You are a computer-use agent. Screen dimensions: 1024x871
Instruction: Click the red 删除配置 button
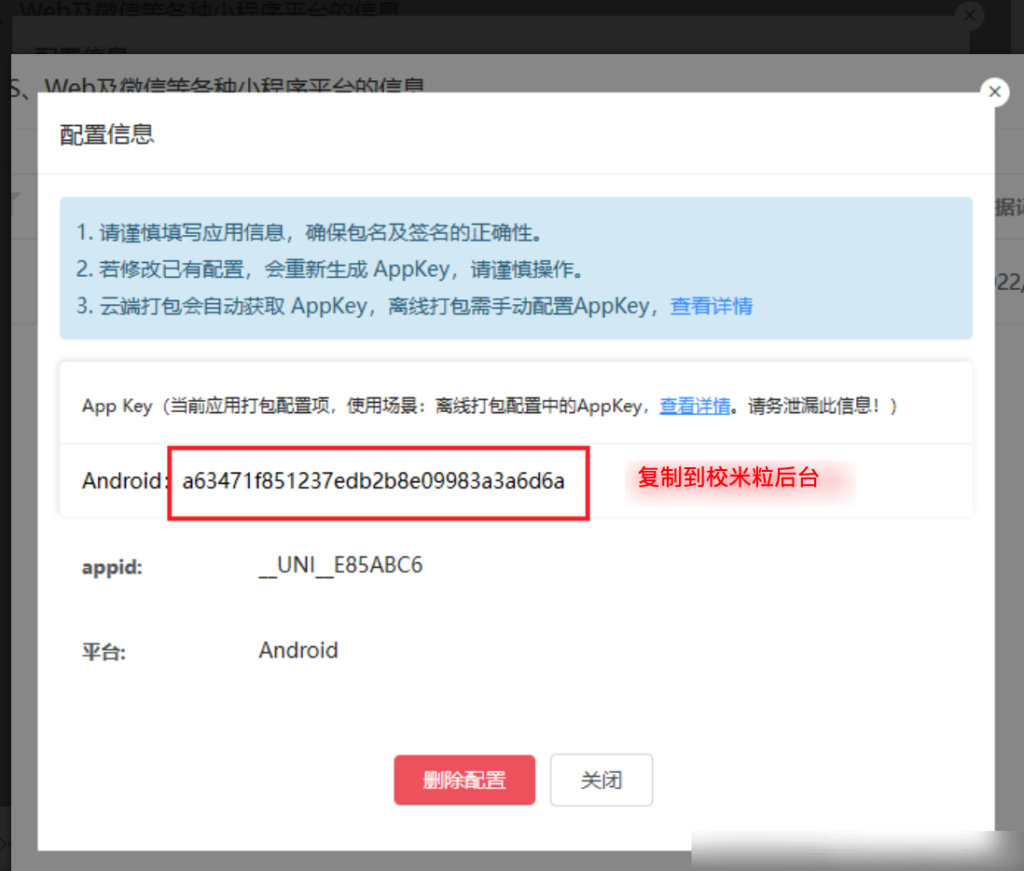click(x=464, y=780)
